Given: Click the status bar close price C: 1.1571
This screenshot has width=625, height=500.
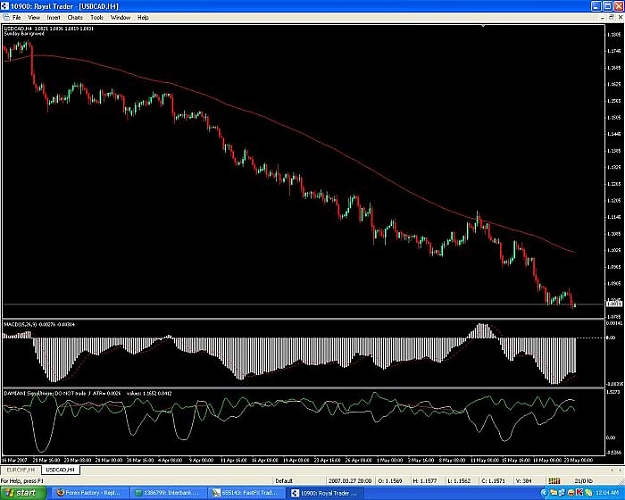Looking at the screenshot, I should [x=493, y=481].
